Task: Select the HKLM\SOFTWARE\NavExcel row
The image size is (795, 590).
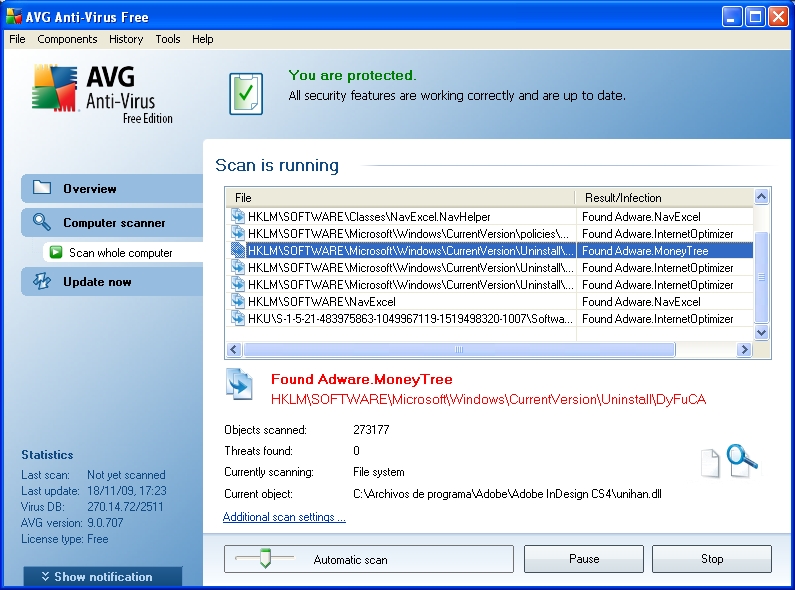Action: (490, 302)
